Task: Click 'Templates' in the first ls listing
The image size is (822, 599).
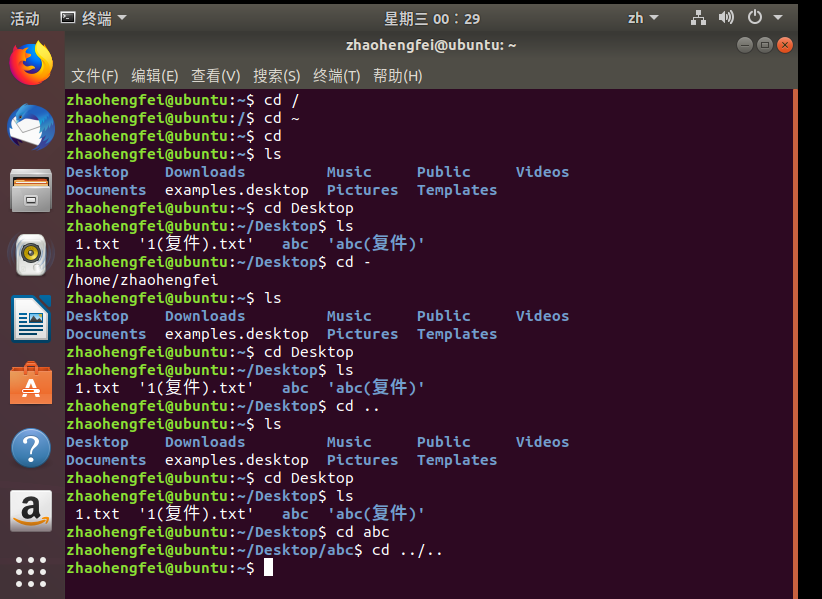Action: tap(457, 190)
